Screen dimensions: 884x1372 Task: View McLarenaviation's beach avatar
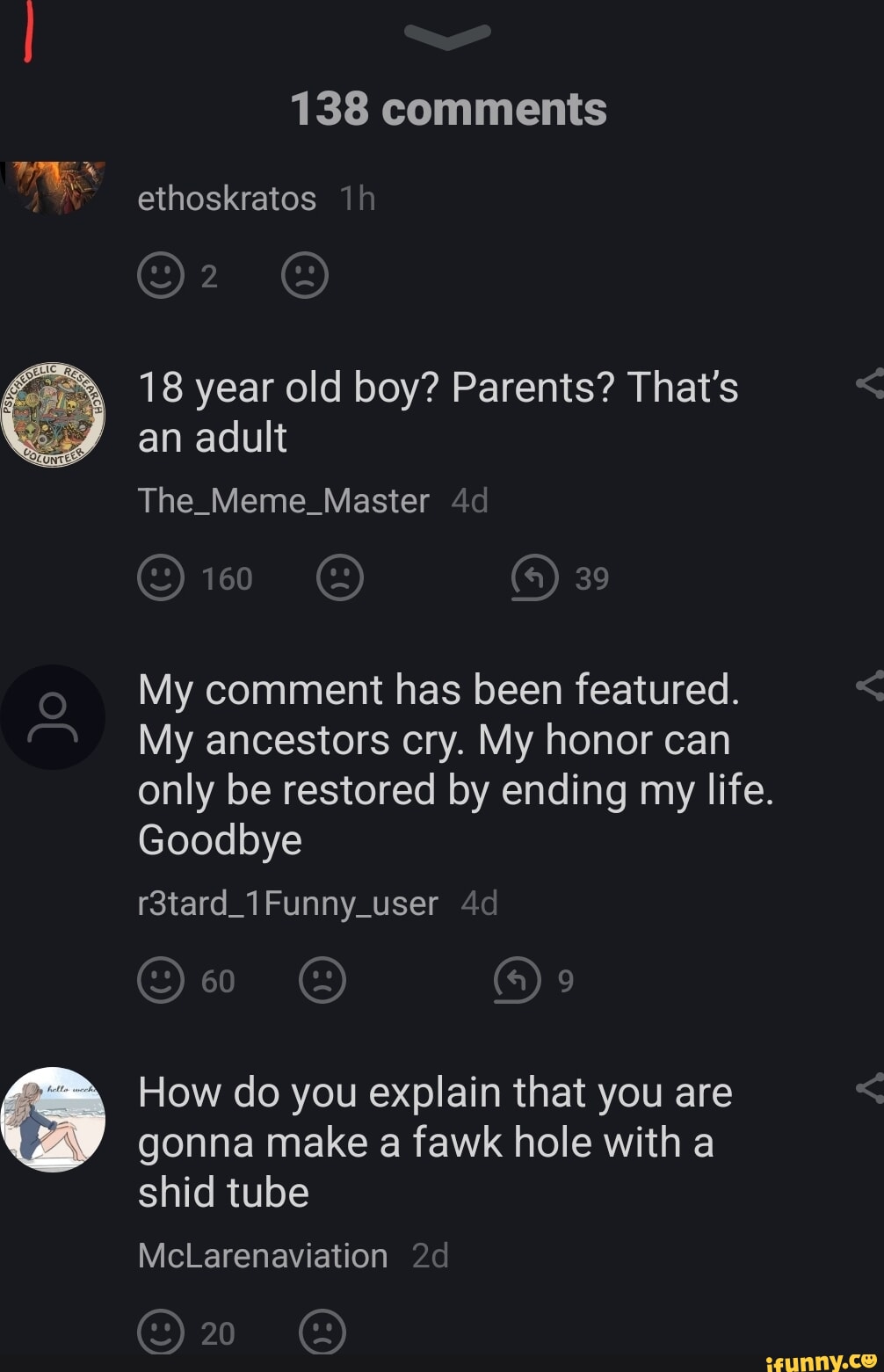(x=54, y=1122)
